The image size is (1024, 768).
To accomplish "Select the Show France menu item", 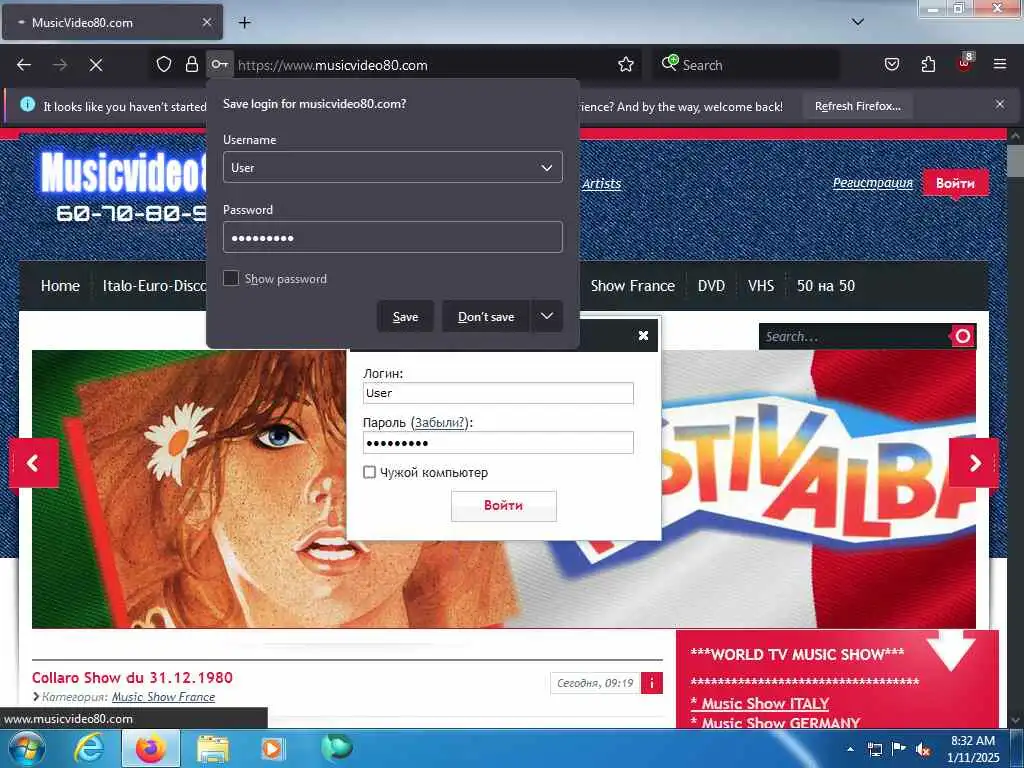I will [x=632, y=285].
